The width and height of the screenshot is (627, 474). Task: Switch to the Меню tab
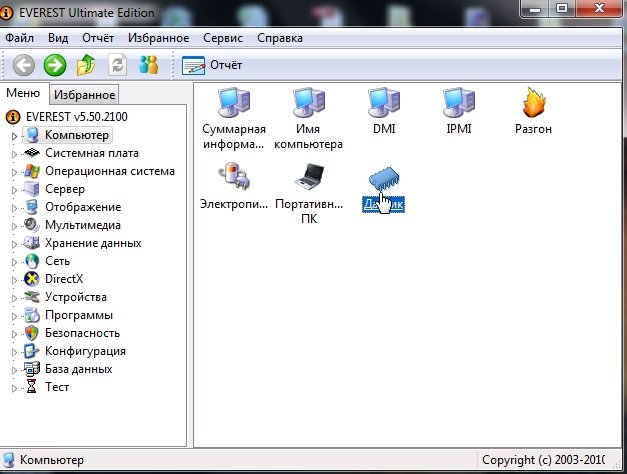click(23, 93)
